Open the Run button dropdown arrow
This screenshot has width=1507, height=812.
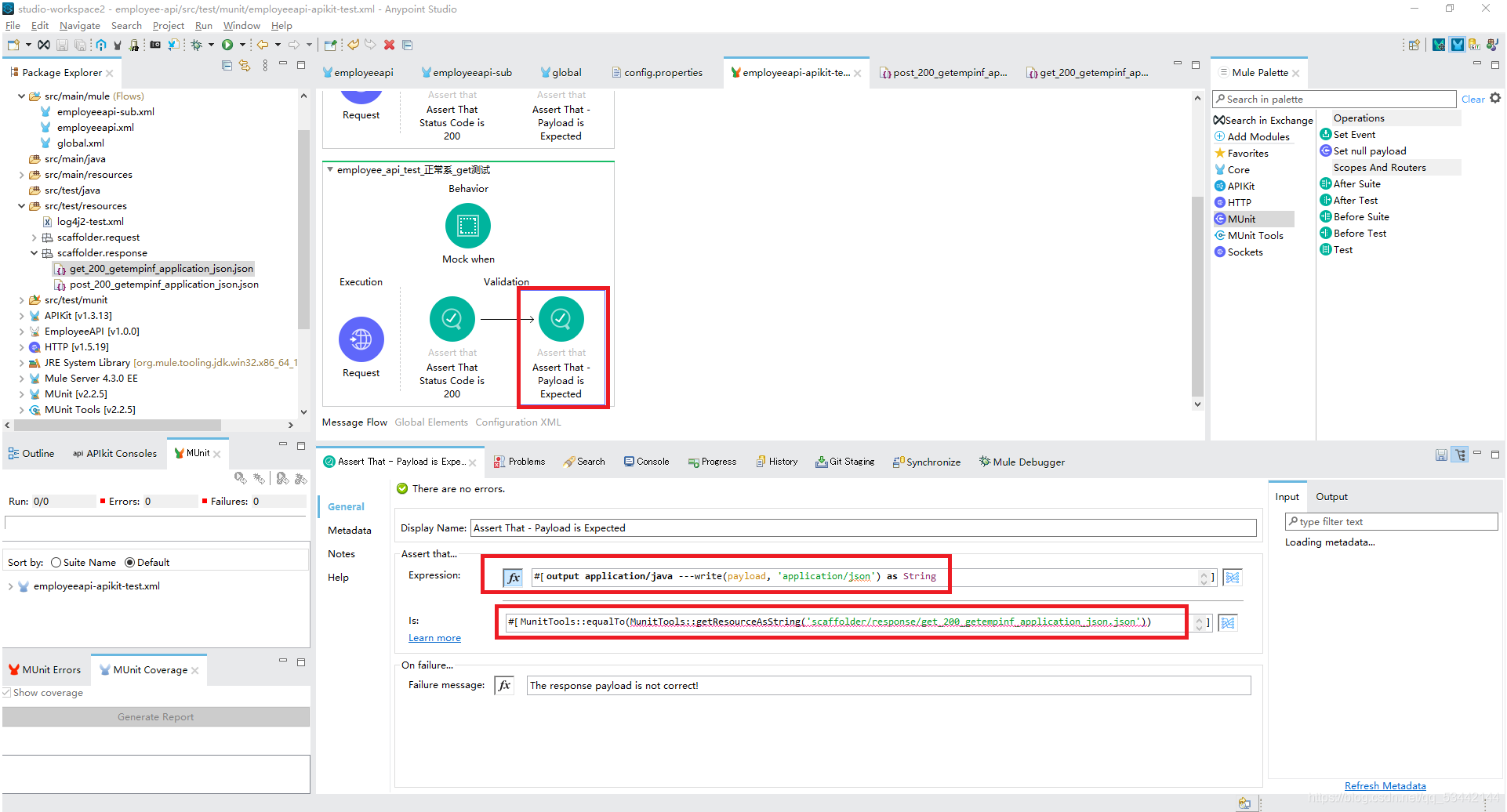click(x=242, y=45)
